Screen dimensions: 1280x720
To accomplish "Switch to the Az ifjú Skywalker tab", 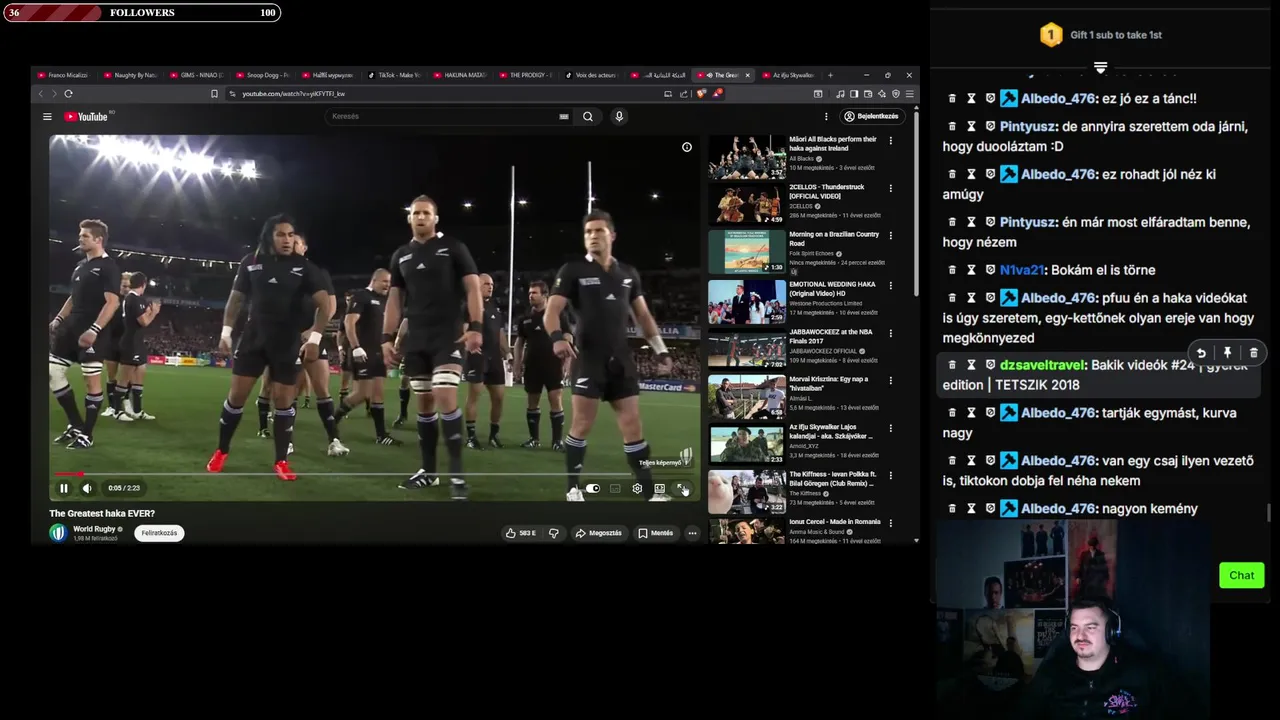I will [789, 75].
